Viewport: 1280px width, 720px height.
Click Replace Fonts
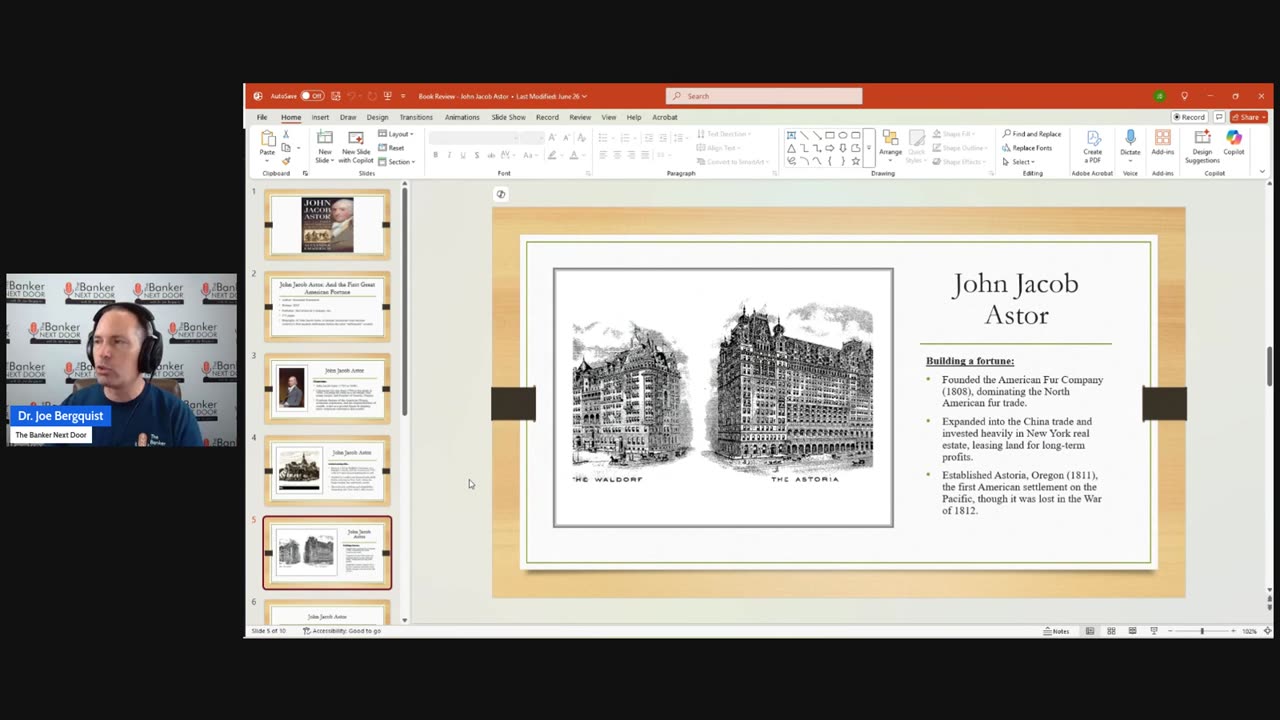[1028, 148]
